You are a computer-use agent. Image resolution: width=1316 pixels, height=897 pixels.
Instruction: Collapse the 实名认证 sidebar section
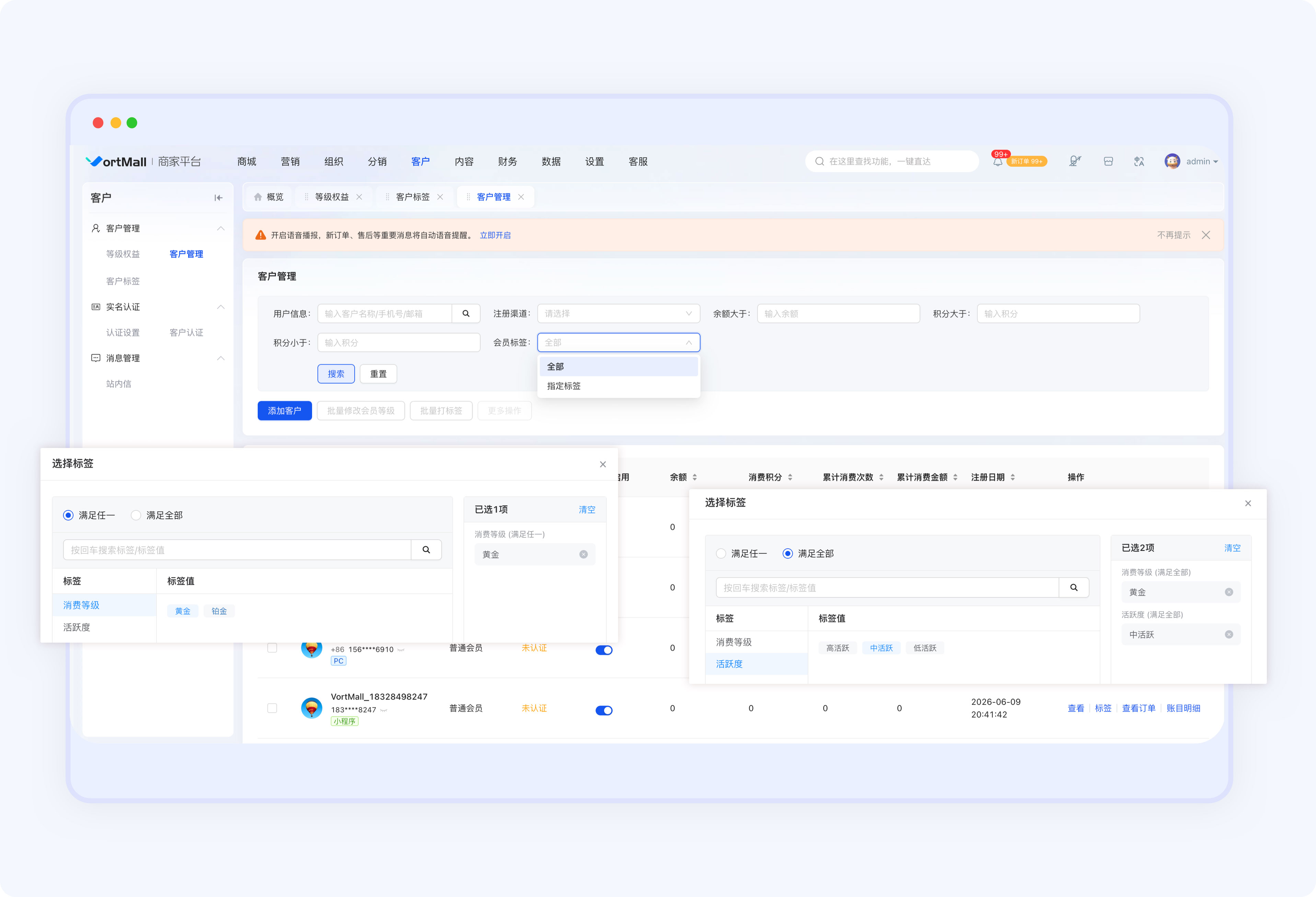pyautogui.click(x=220, y=307)
